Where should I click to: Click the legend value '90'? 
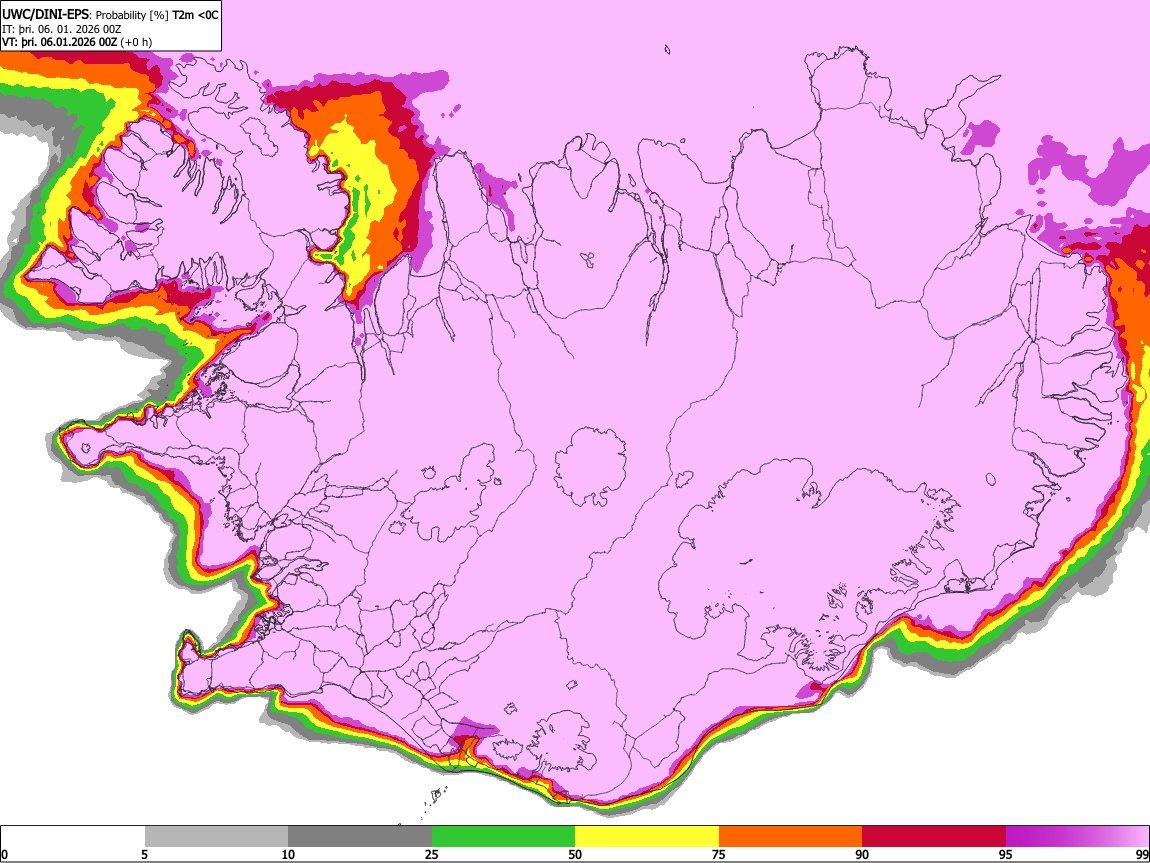coord(862,854)
